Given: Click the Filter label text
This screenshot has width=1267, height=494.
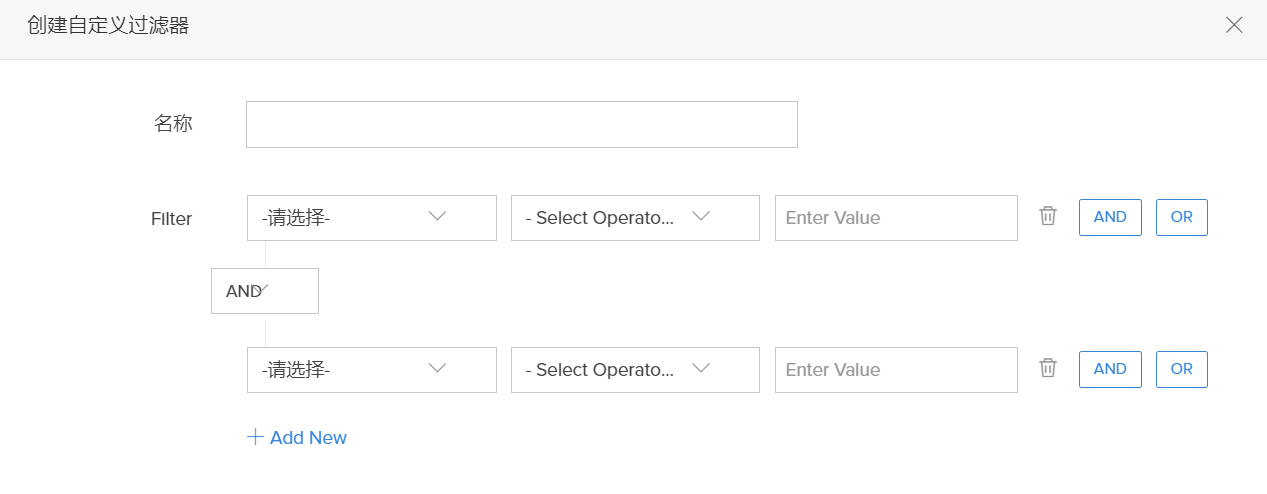Looking at the screenshot, I should click(x=171, y=218).
